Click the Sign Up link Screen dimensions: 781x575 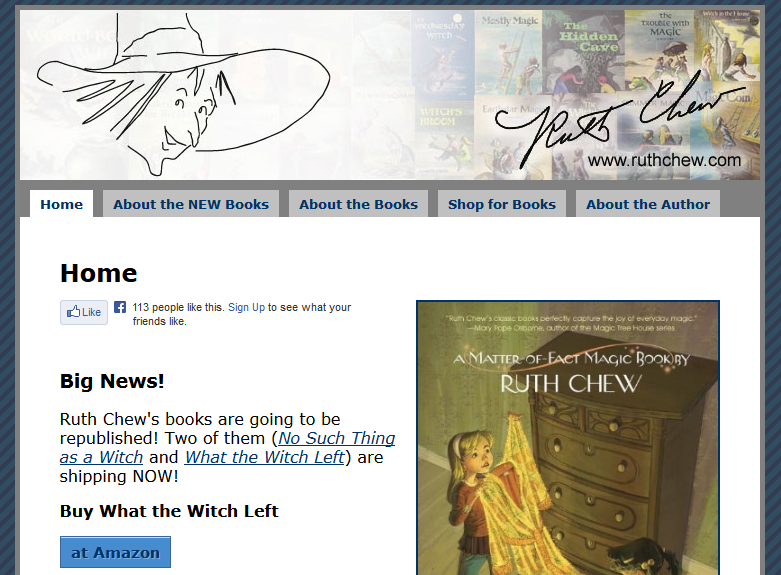(246, 307)
